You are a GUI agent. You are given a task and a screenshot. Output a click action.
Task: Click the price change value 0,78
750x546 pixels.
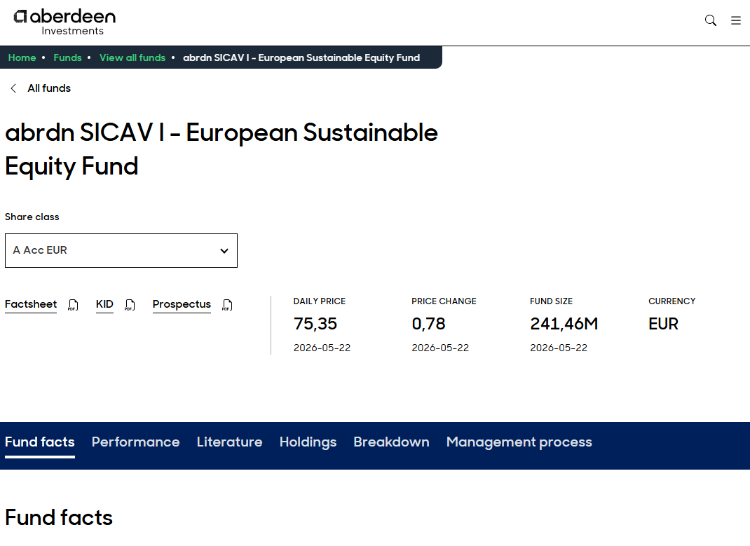(429, 324)
